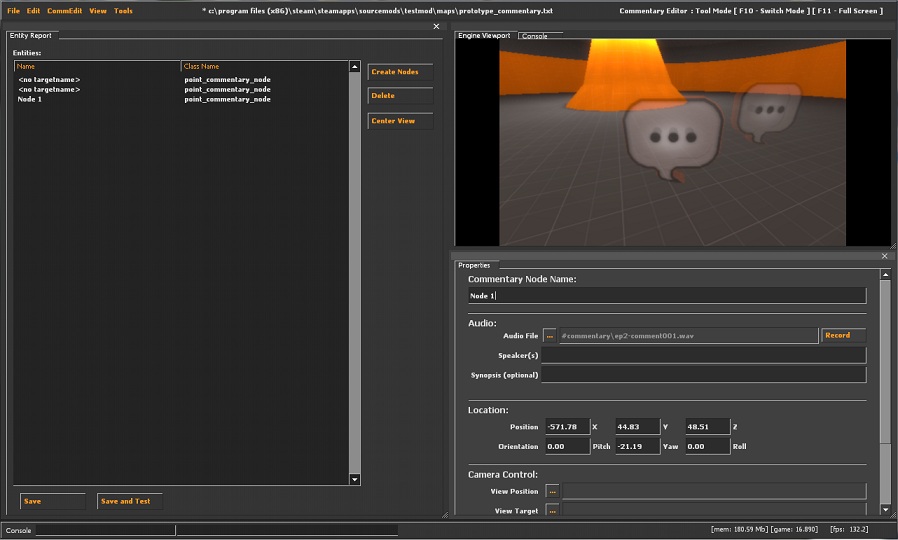Click the Create Nodes button
The height and width of the screenshot is (540, 898).
tap(400, 72)
